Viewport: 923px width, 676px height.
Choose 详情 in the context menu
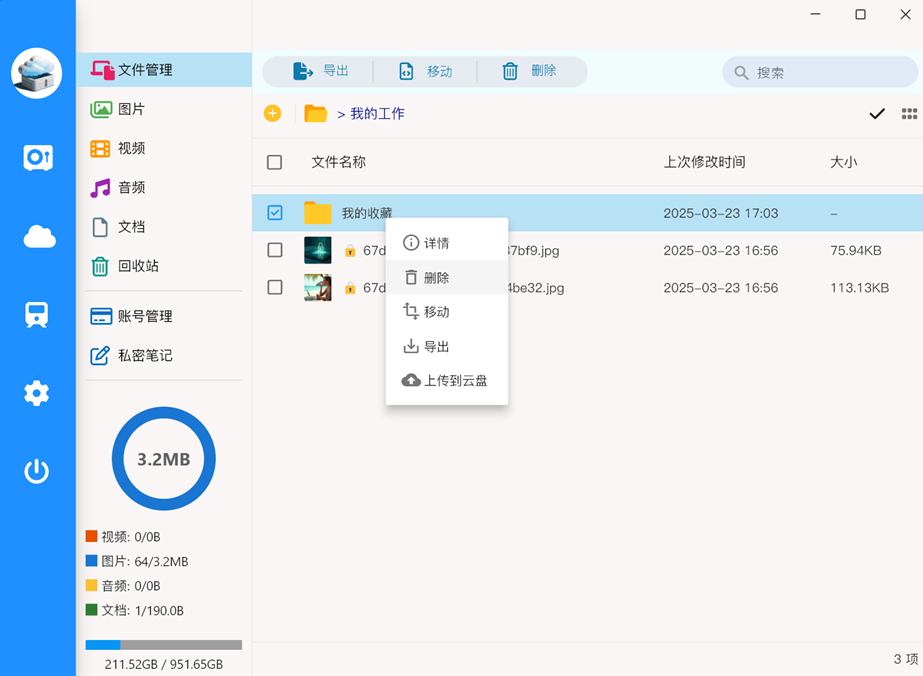(x=447, y=243)
